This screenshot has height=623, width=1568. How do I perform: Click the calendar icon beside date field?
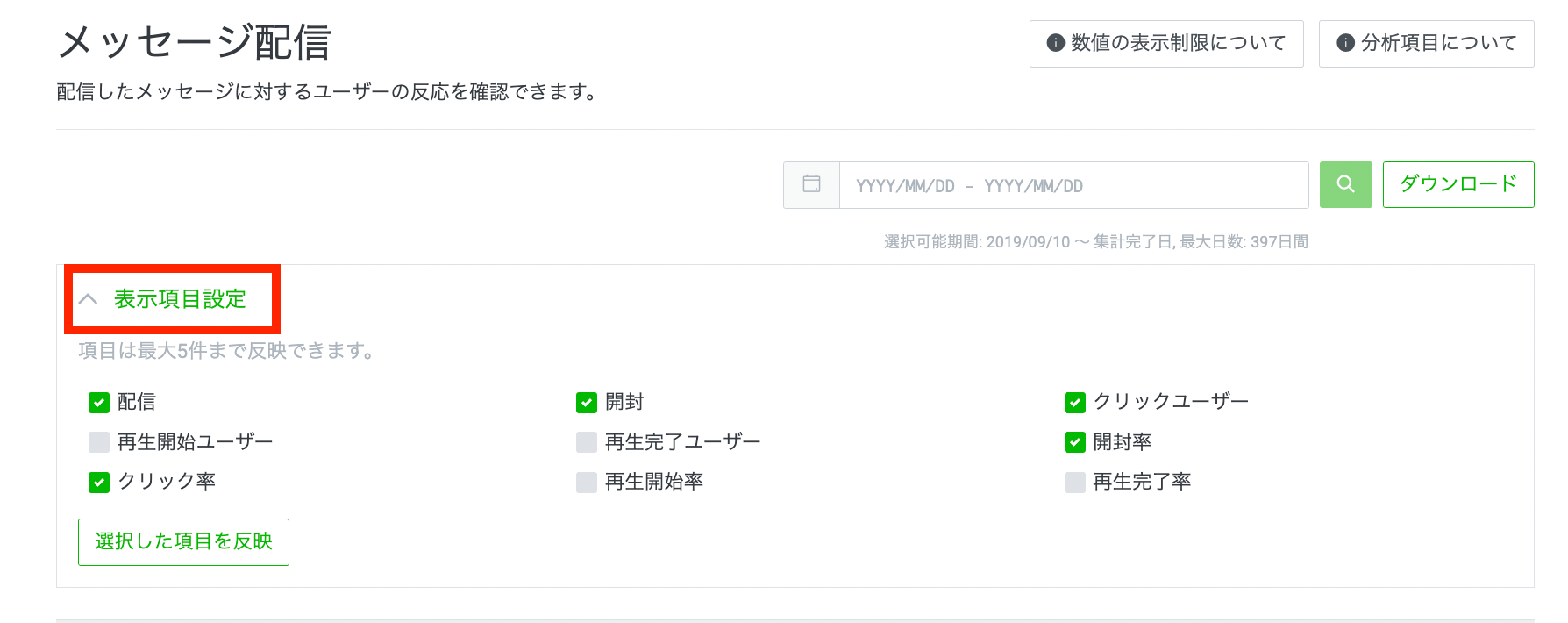[x=812, y=184]
